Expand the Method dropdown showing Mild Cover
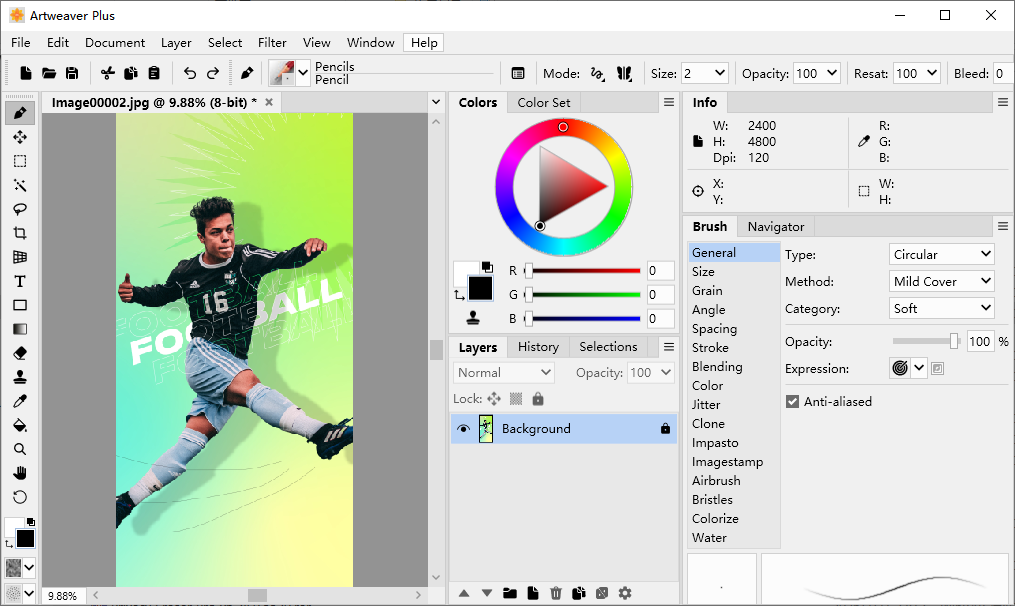Viewport: 1015px width, 606px height. 942,281
